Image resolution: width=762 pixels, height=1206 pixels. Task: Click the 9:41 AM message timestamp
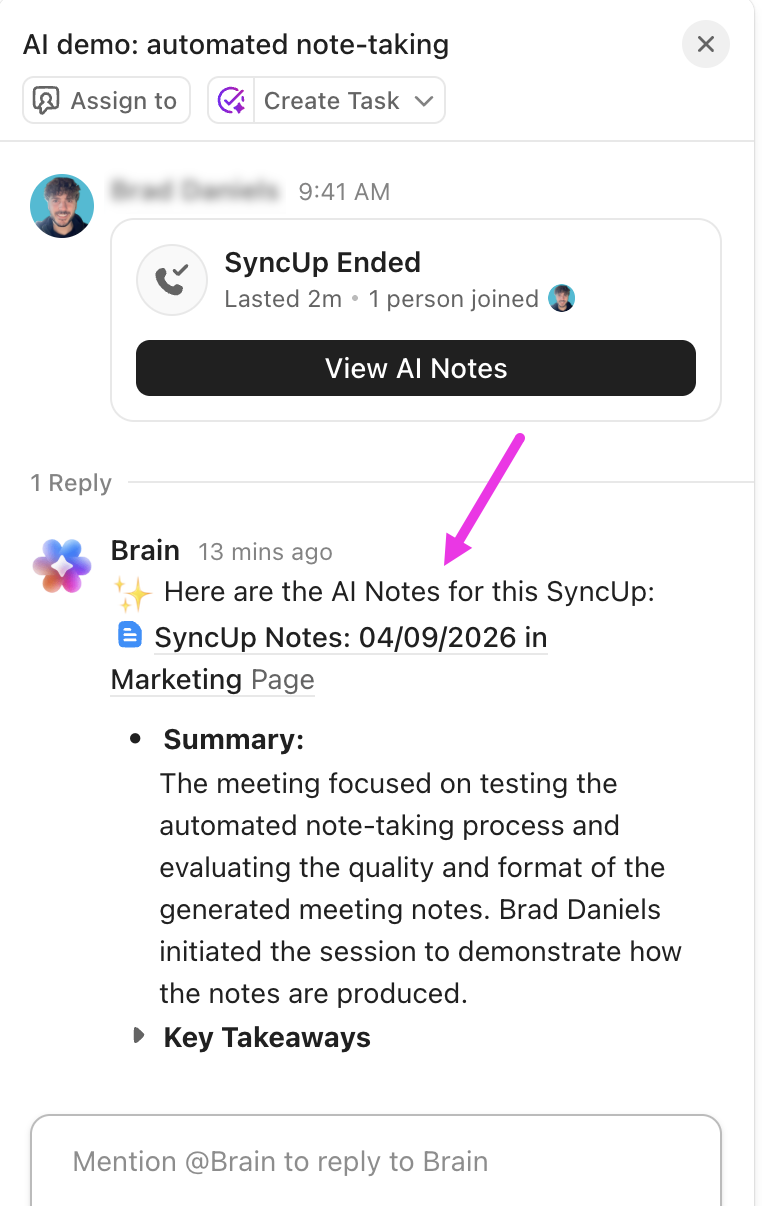pos(343,192)
